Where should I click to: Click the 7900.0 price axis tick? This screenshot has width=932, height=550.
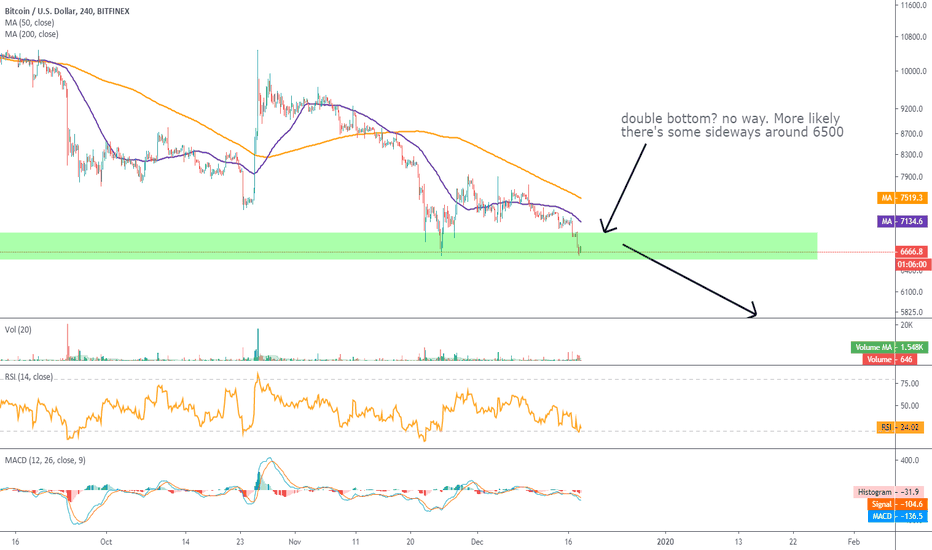tap(913, 177)
